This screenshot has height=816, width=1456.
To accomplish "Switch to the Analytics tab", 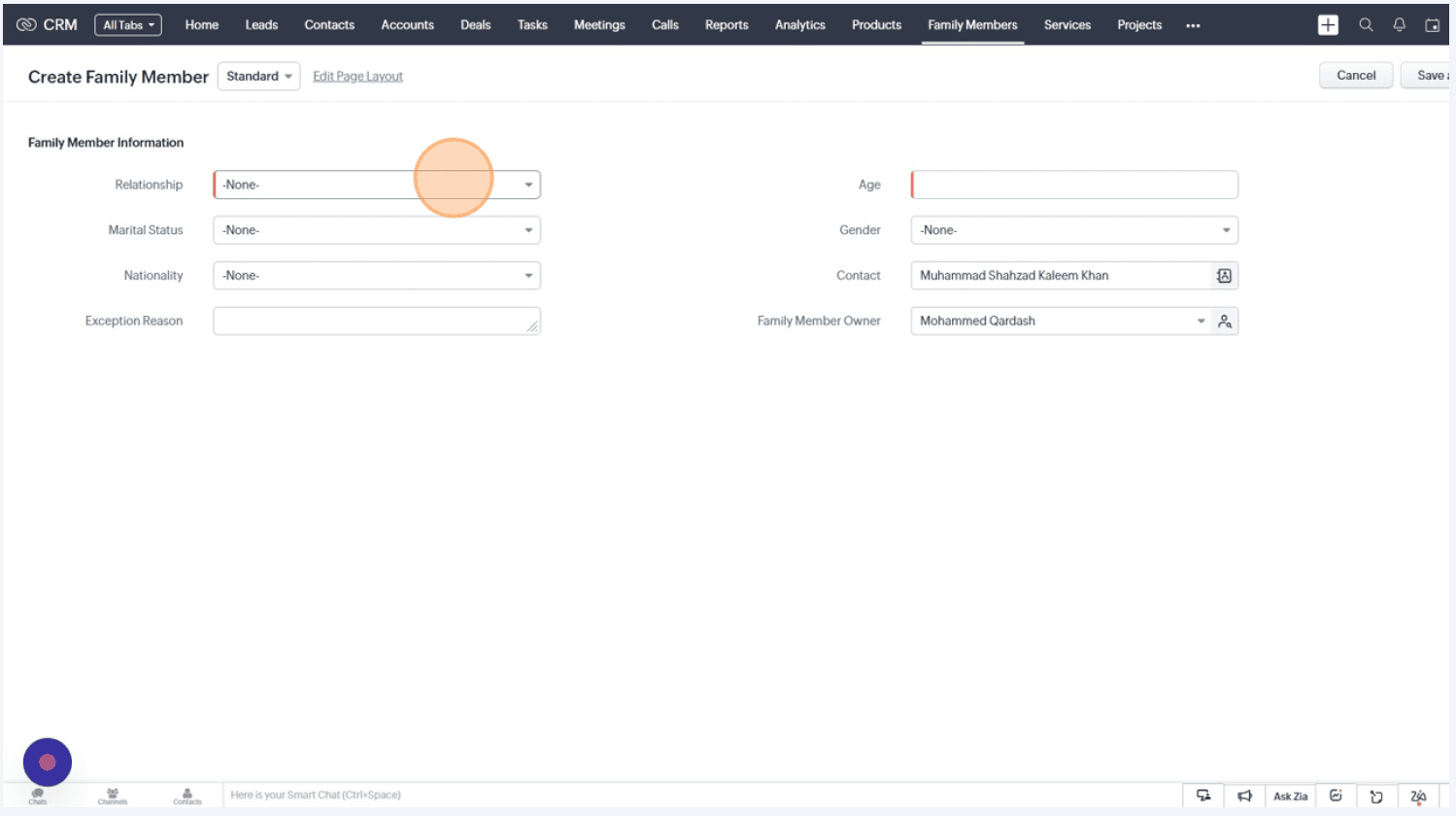I will tap(799, 25).
